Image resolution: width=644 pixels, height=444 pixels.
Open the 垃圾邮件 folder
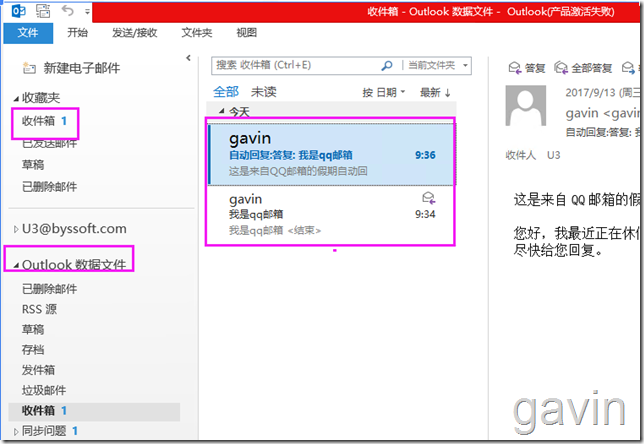click(44, 390)
